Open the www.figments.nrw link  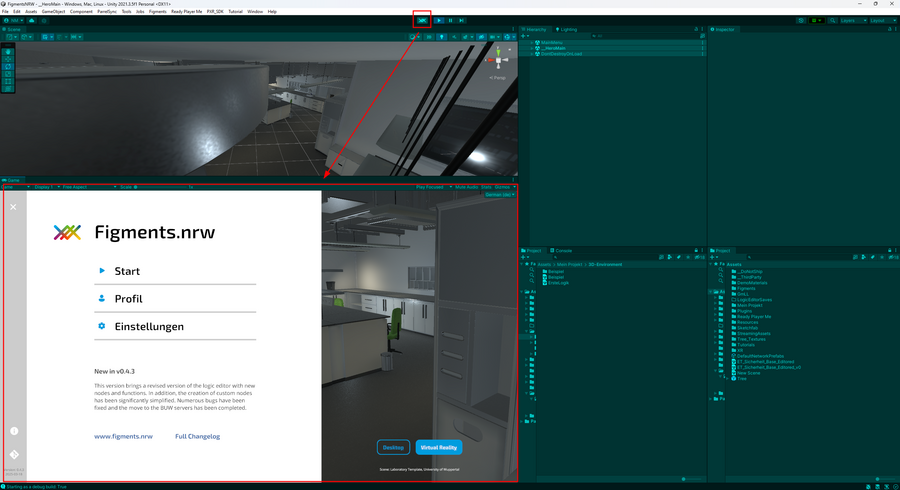123,436
